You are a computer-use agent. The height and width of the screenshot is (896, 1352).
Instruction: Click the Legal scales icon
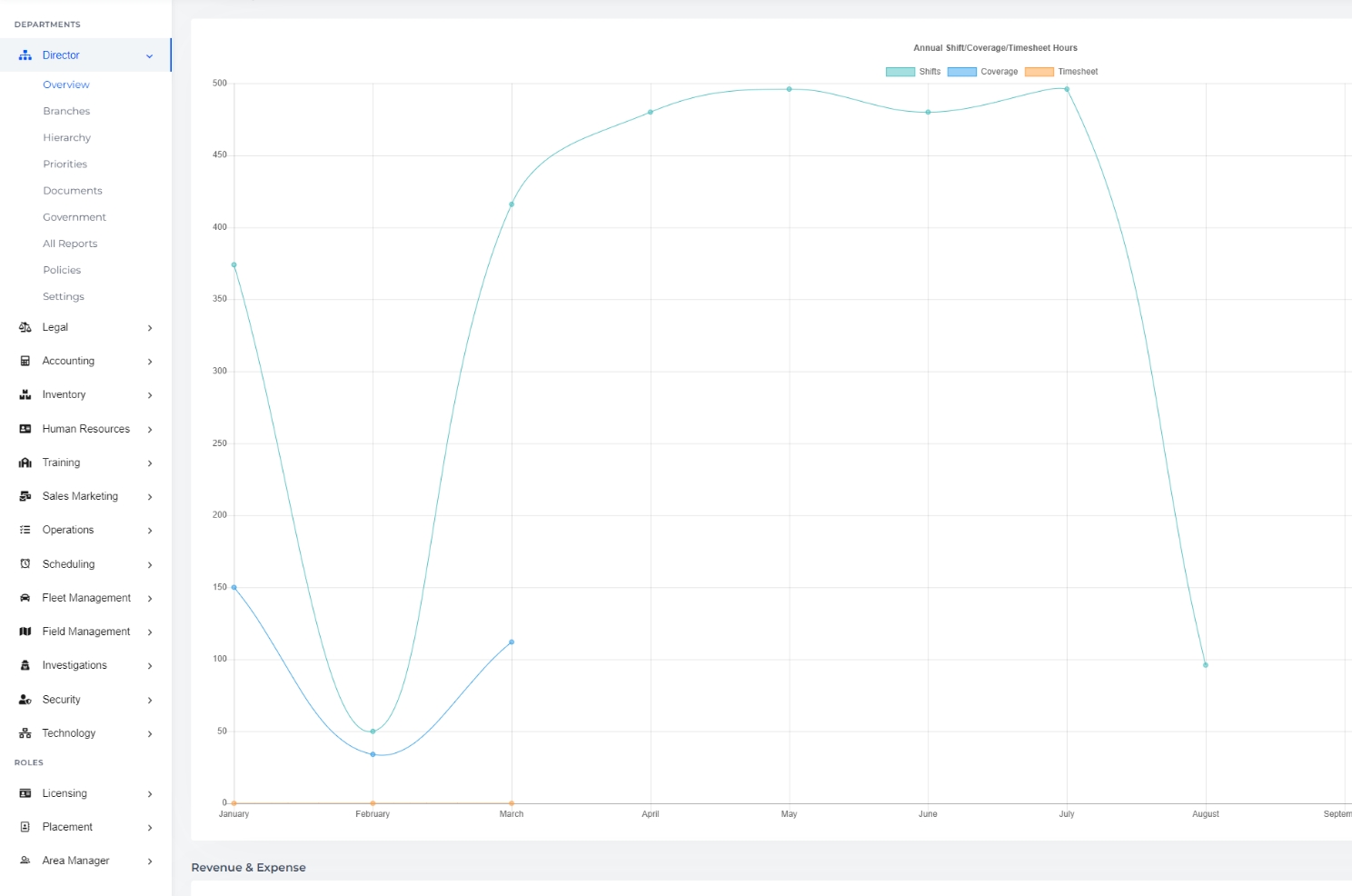click(25, 327)
